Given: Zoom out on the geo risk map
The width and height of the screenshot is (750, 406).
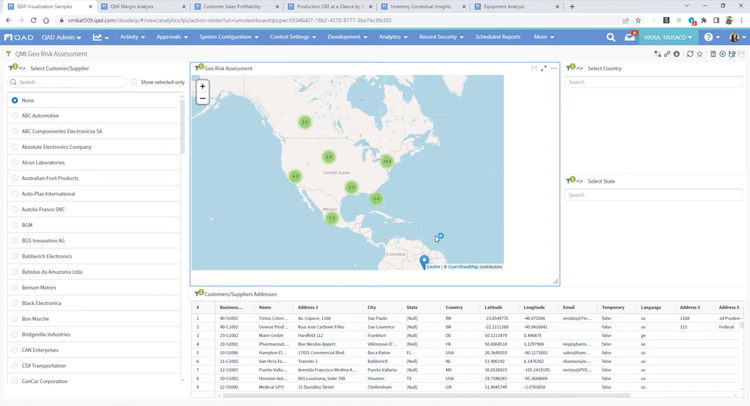Looking at the screenshot, I should (202, 99).
